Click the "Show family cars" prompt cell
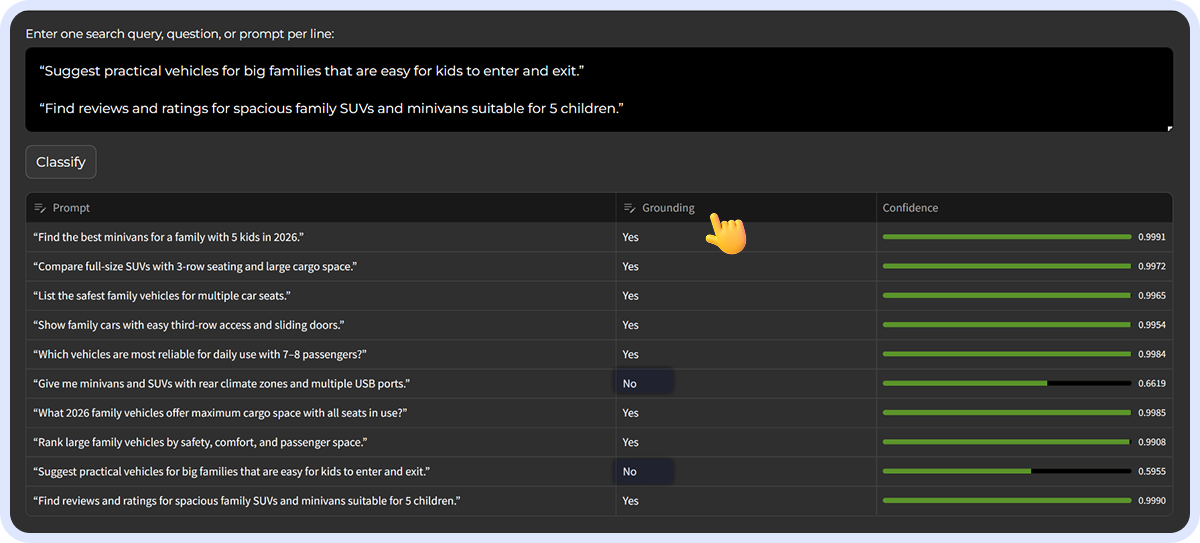This screenshot has width=1200, height=543. [189, 325]
